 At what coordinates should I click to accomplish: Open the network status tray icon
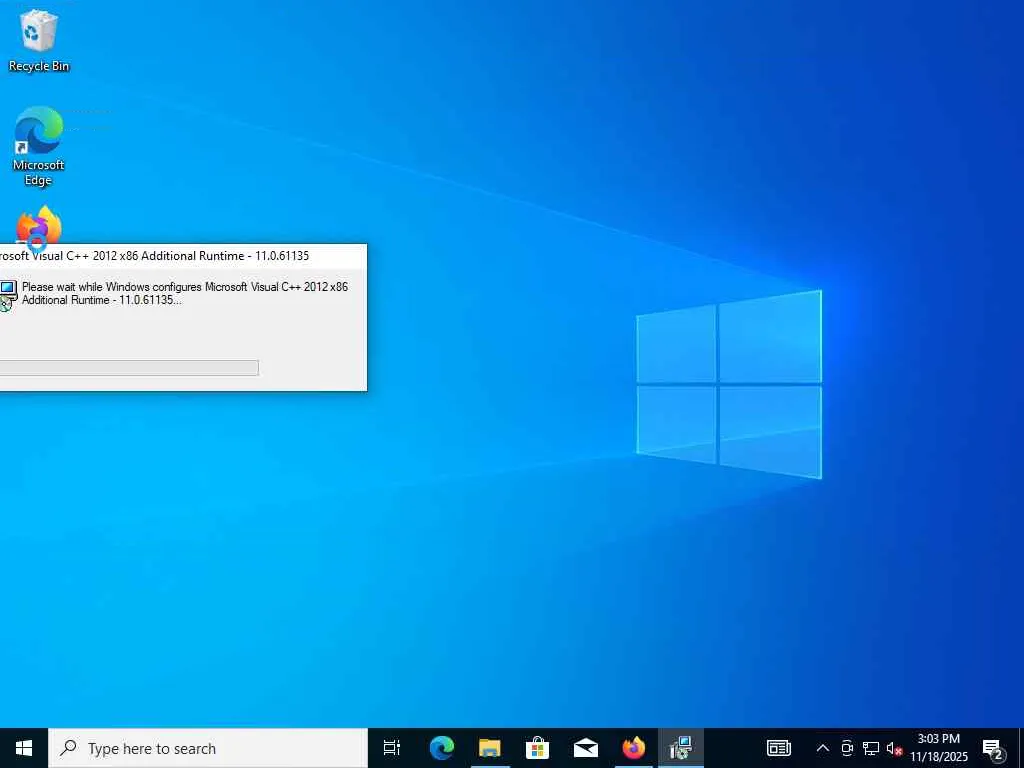[871, 748]
